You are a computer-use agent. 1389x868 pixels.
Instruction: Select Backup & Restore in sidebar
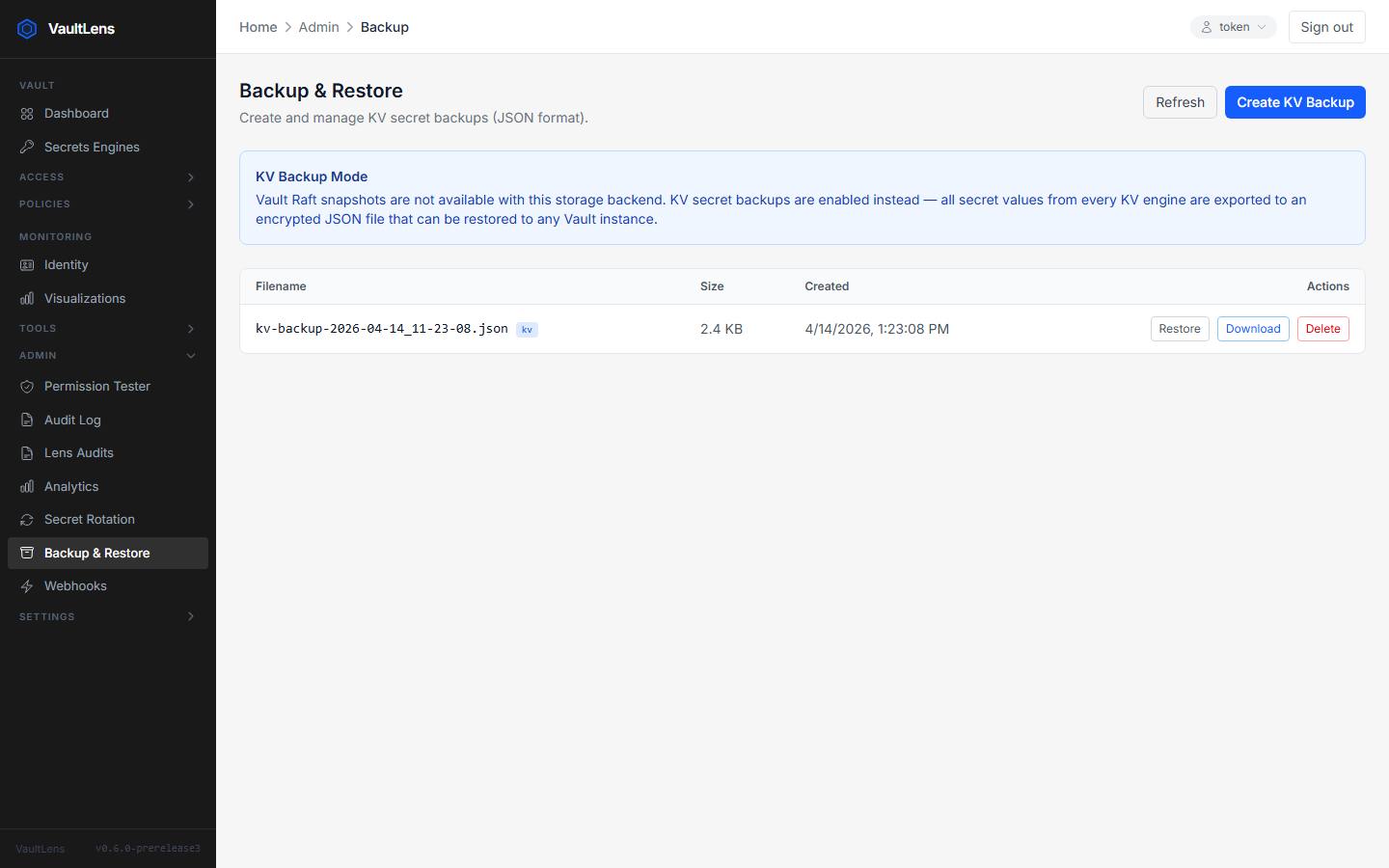(x=108, y=554)
